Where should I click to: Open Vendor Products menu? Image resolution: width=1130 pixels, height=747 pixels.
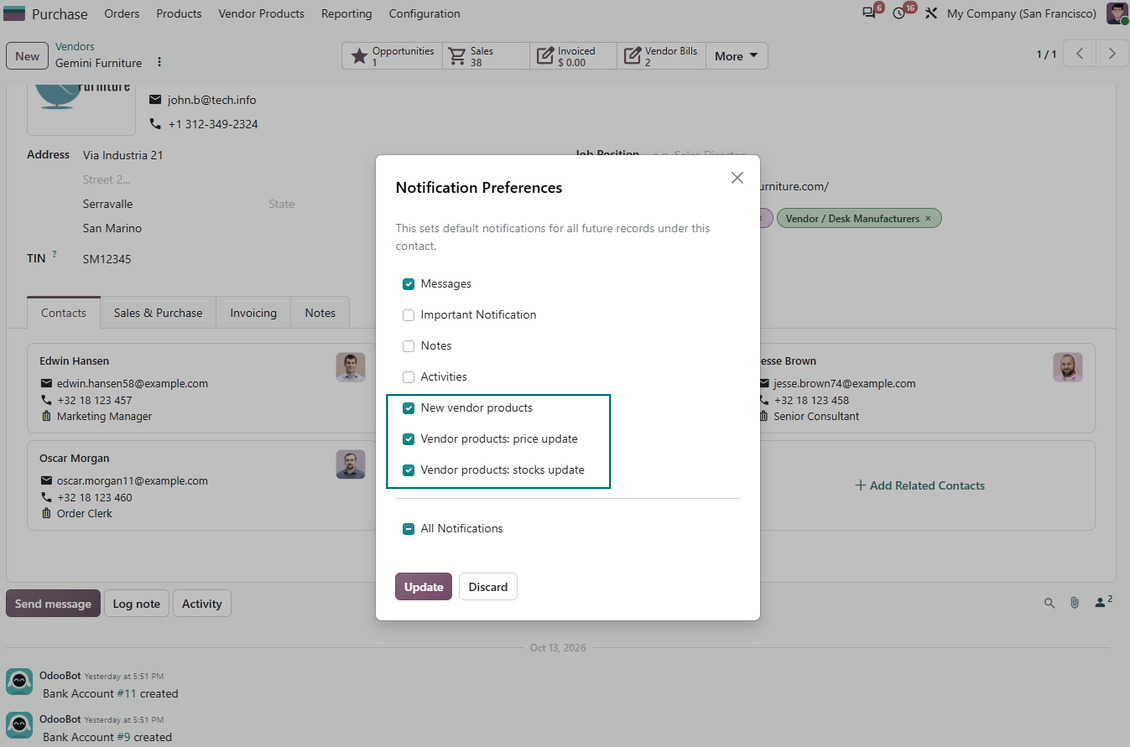pos(261,14)
